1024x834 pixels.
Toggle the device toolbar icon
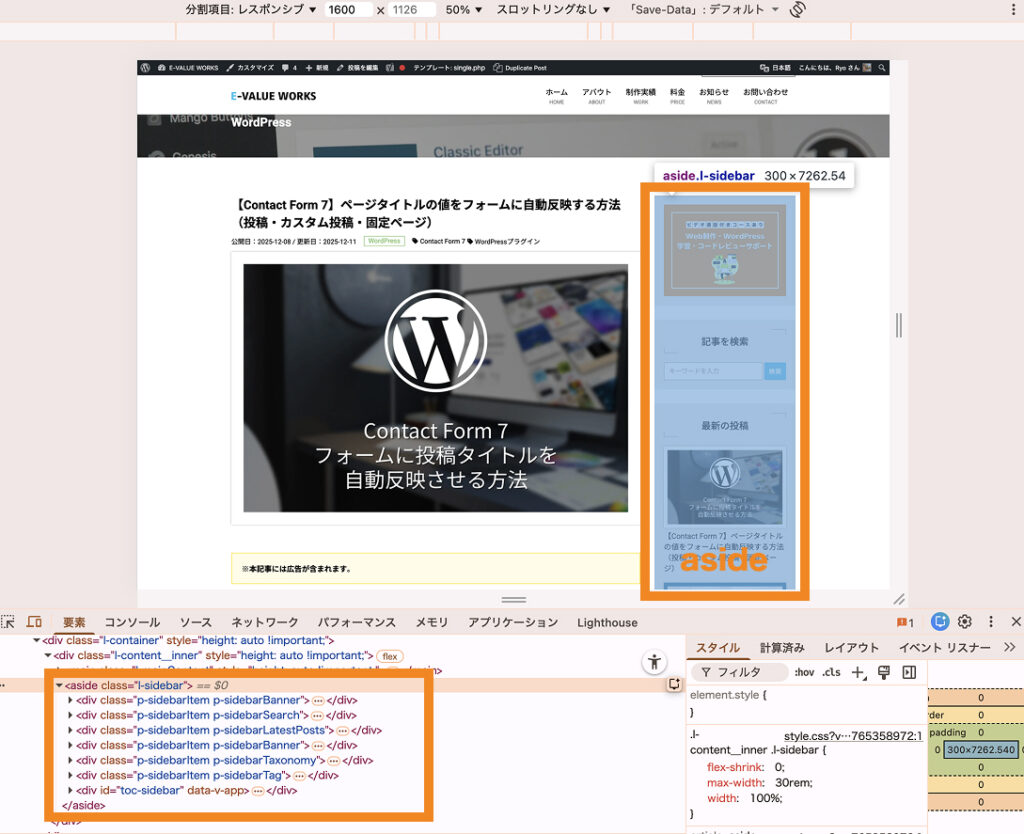coord(34,622)
